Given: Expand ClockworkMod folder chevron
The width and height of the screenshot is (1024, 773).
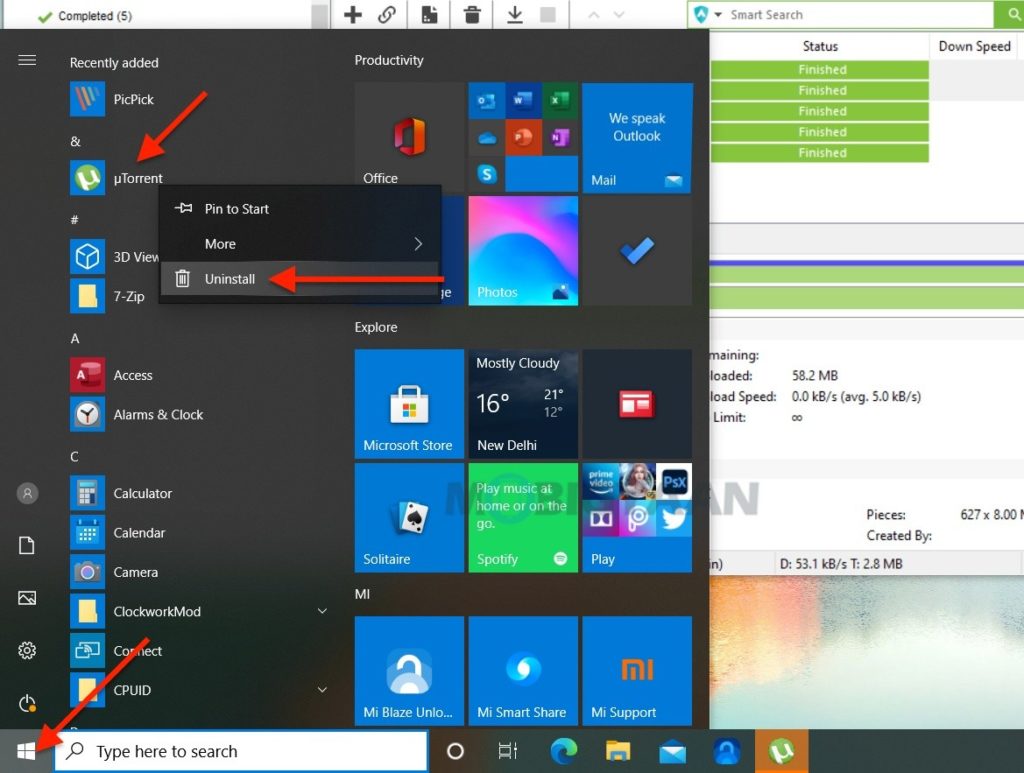Looking at the screenshot, I should click(x=322, y=611).
